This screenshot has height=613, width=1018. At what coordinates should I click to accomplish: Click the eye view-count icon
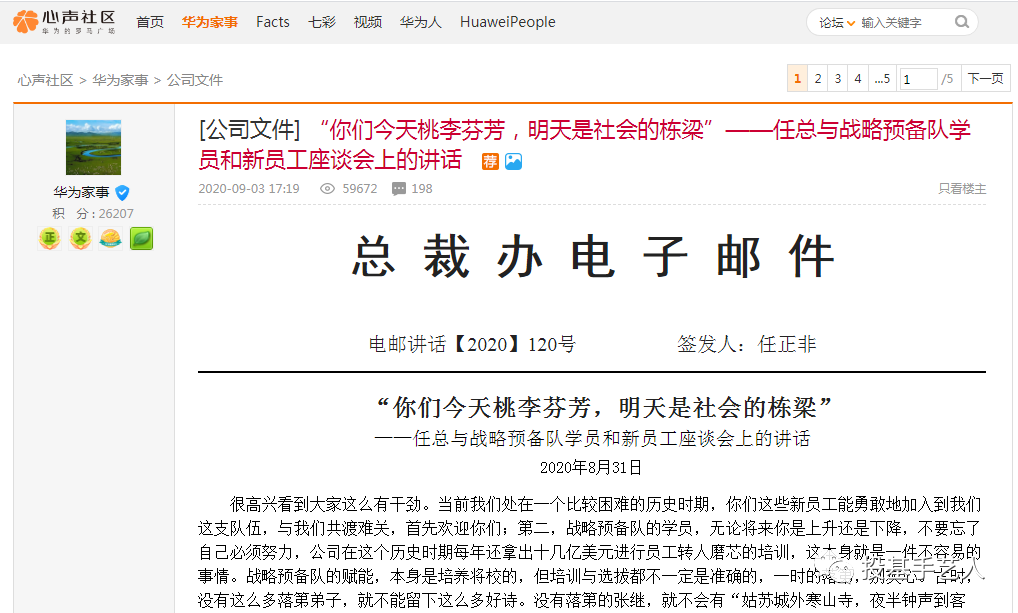click(x=327, y=189)
